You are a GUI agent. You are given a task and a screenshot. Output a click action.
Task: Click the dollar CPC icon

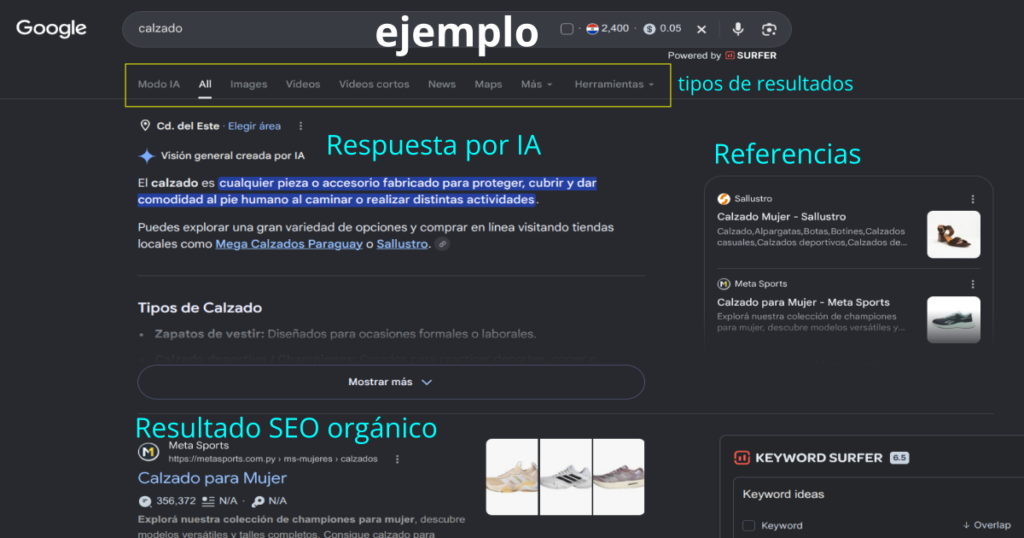coord(649,29)
